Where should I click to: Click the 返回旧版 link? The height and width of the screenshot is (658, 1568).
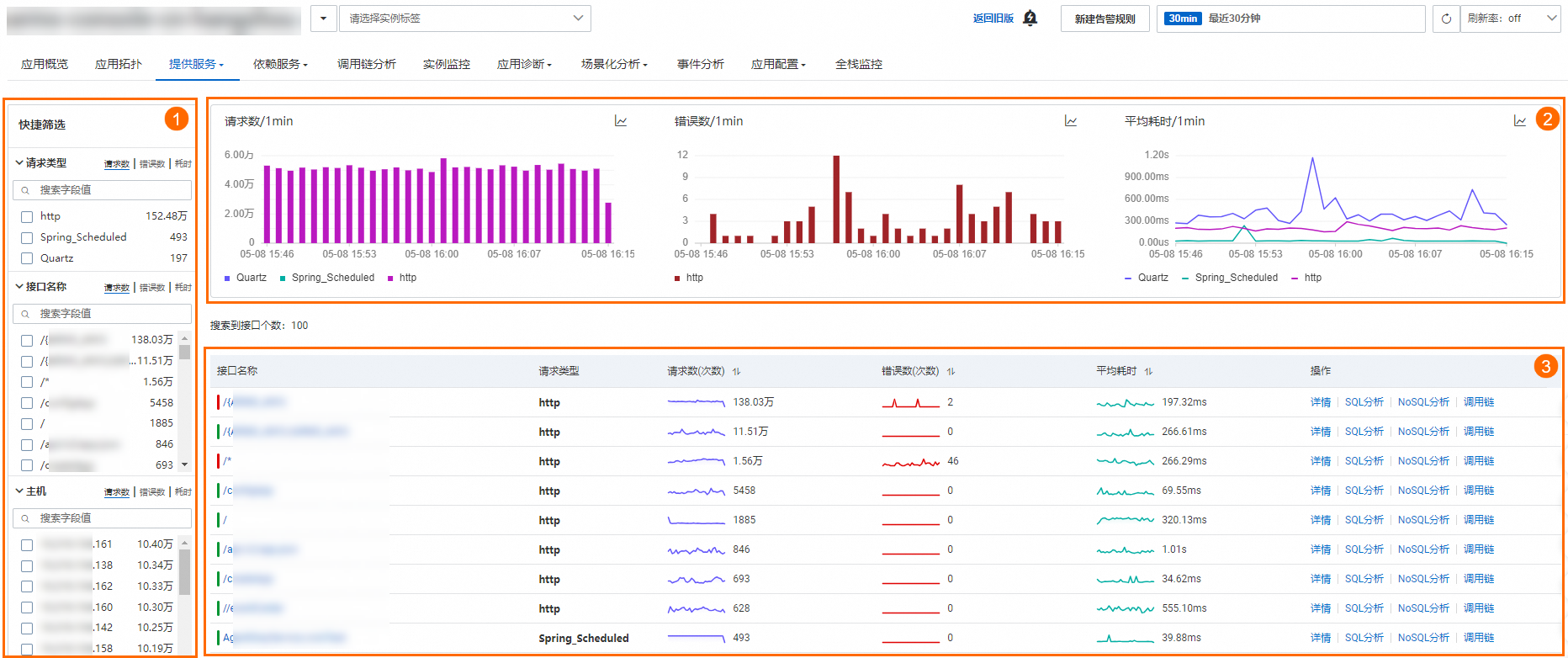[993, 19]
